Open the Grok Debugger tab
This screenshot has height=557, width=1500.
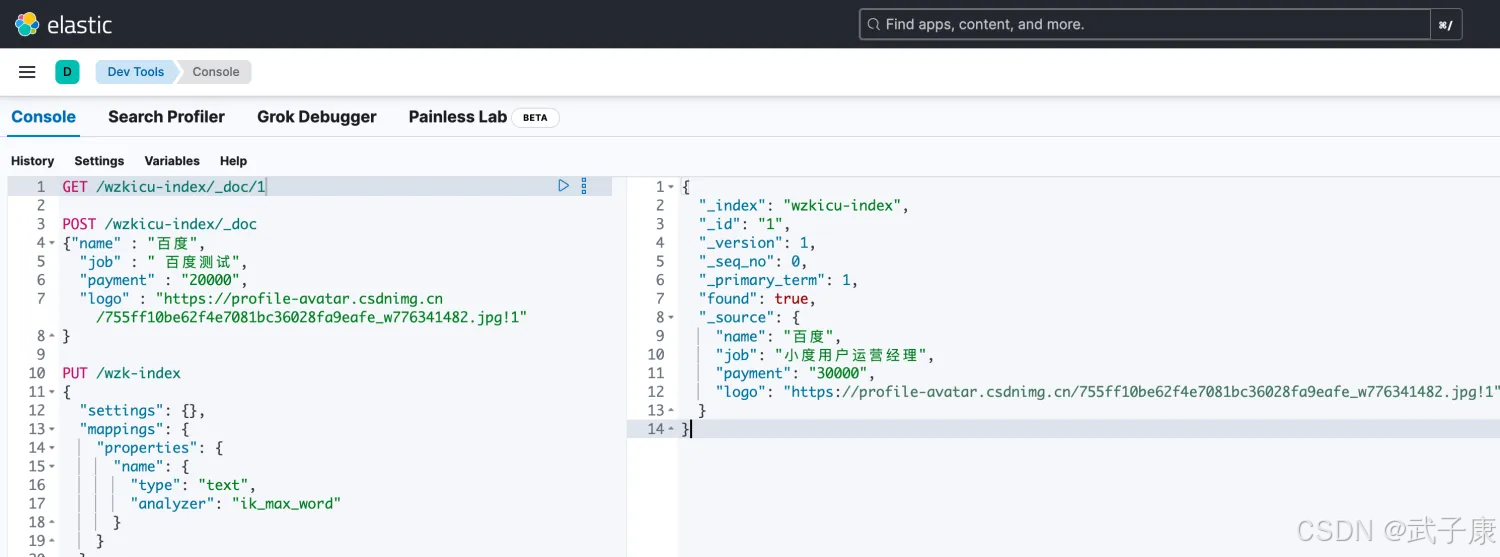[316, 117]
